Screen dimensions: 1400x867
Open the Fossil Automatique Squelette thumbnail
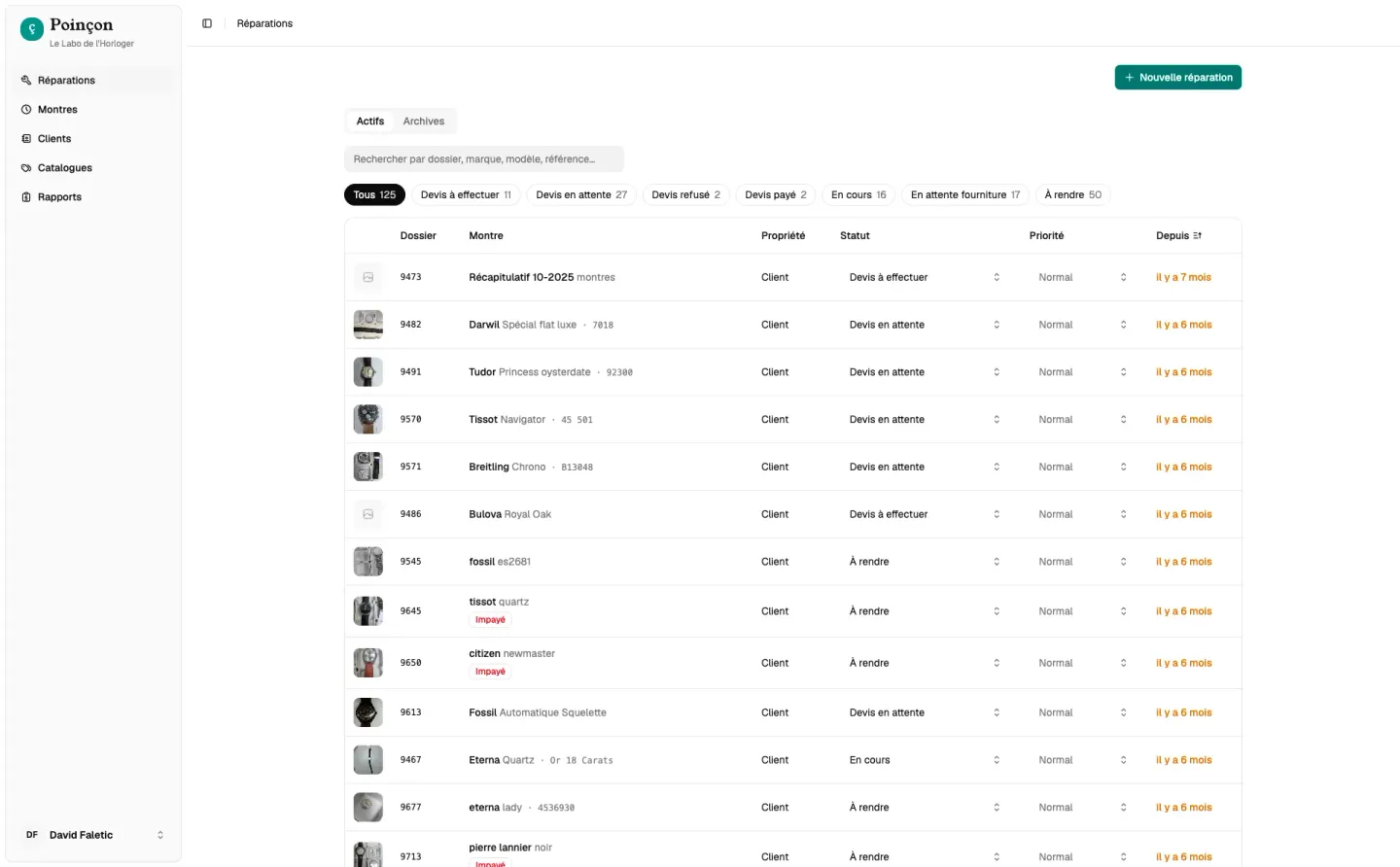[368, 712]
